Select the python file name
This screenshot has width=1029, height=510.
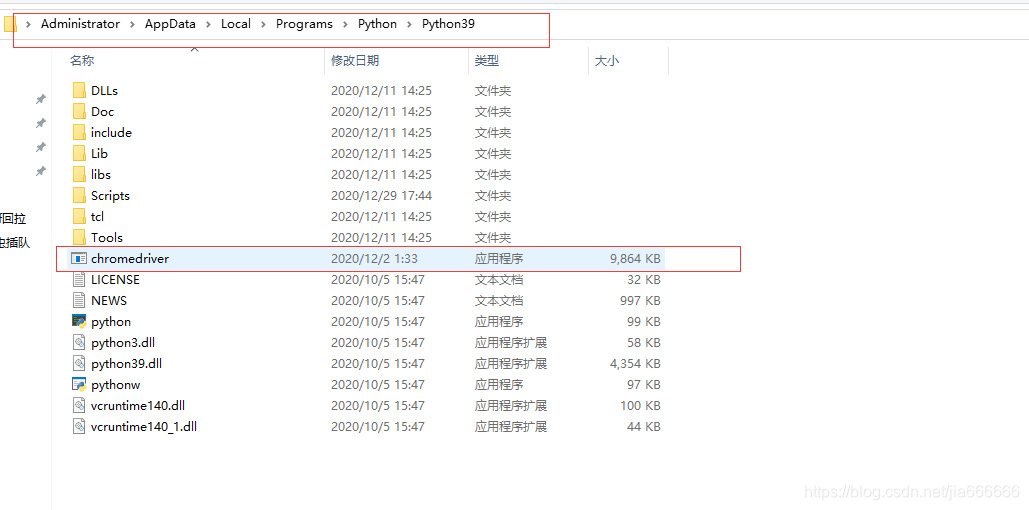(x=111, y=322)
